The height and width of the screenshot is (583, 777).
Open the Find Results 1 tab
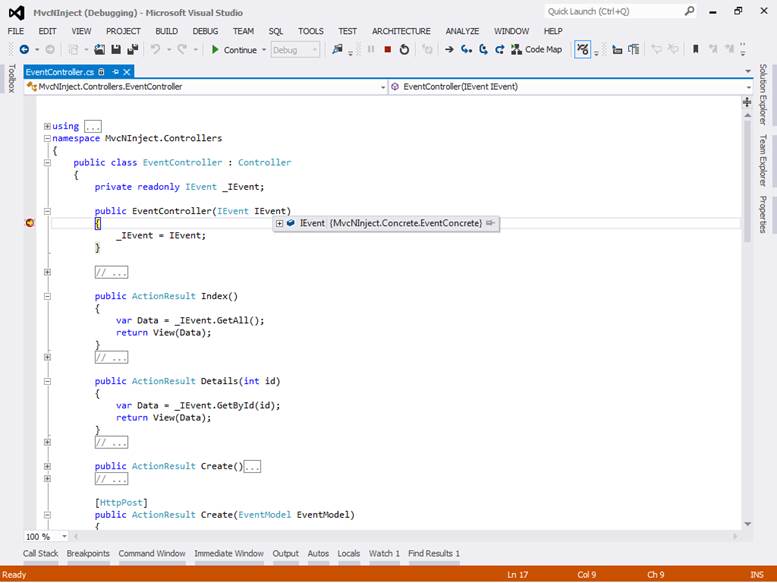point(434,554)
